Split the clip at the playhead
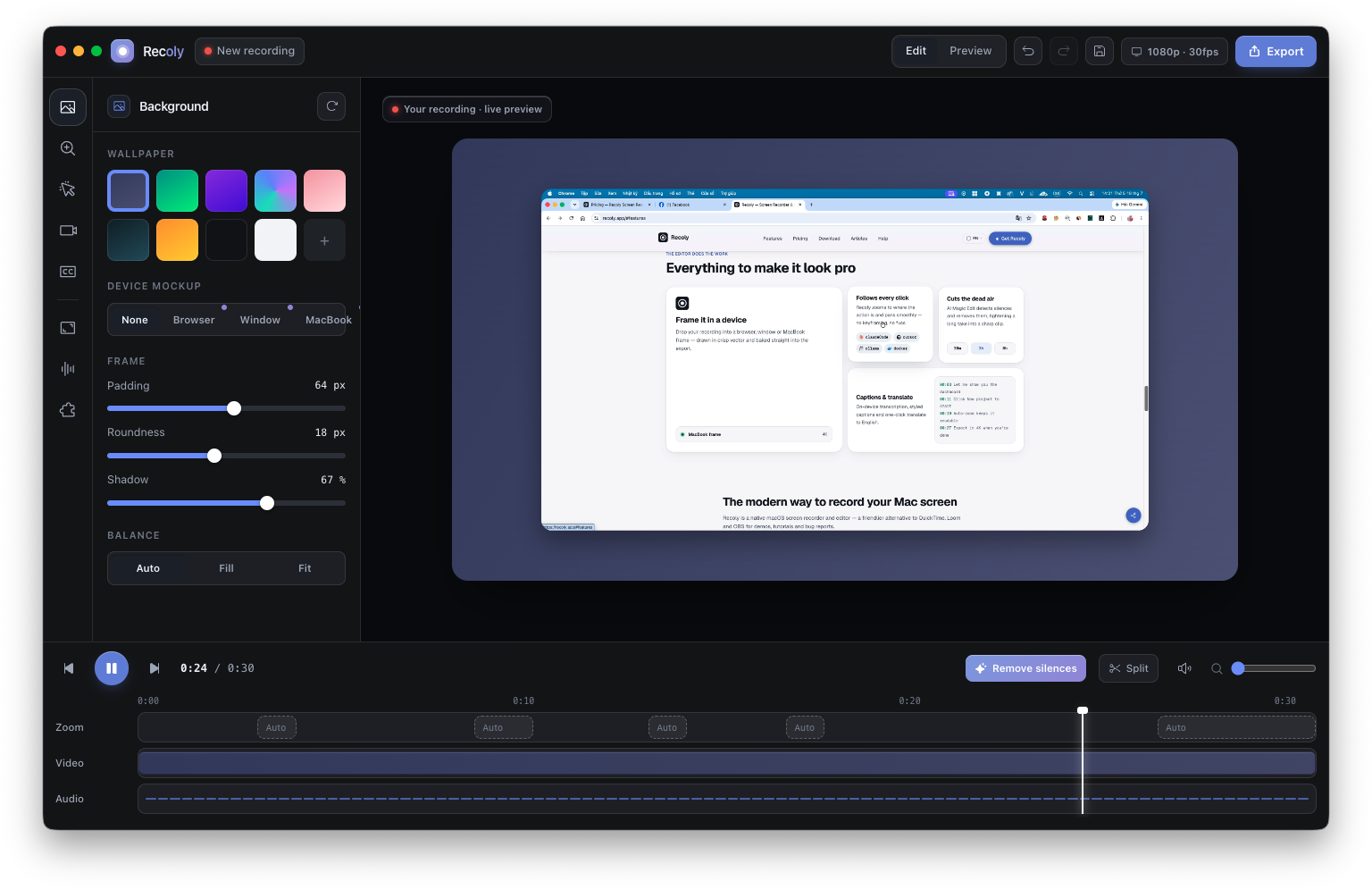The height and width of the screenshot is (889, 1372). (x=1128, y=668)
